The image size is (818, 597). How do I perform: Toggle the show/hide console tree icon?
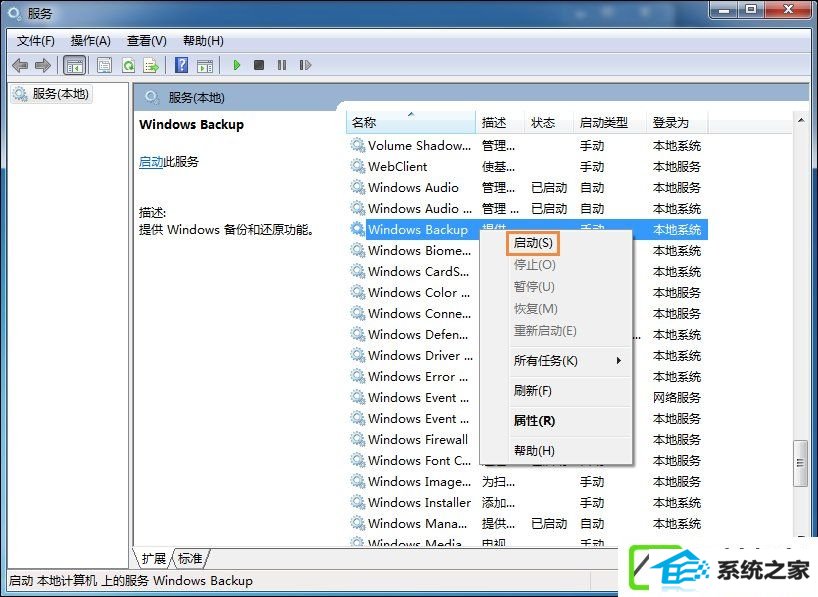[x=74, y=65]
